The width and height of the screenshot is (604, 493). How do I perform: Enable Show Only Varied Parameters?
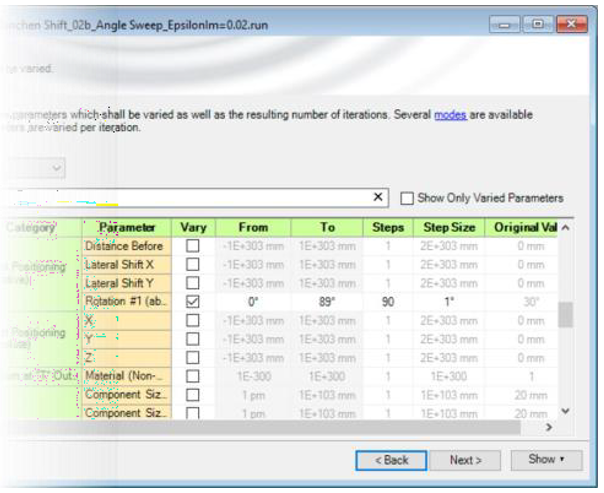click(407, 198)
